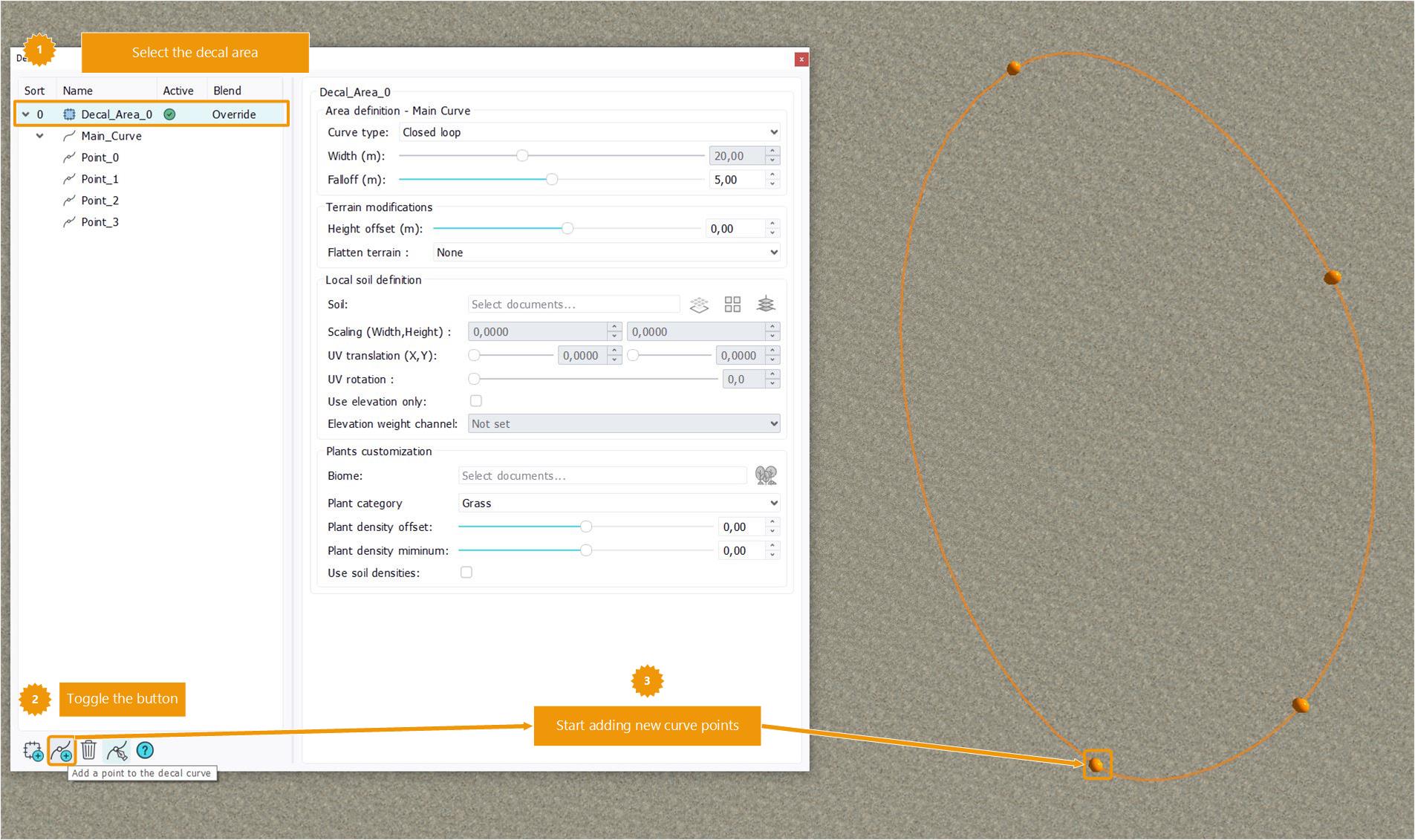This screenshot has width=1415, height=840.
Task: Click the Name column header
Action: (78, 91)
